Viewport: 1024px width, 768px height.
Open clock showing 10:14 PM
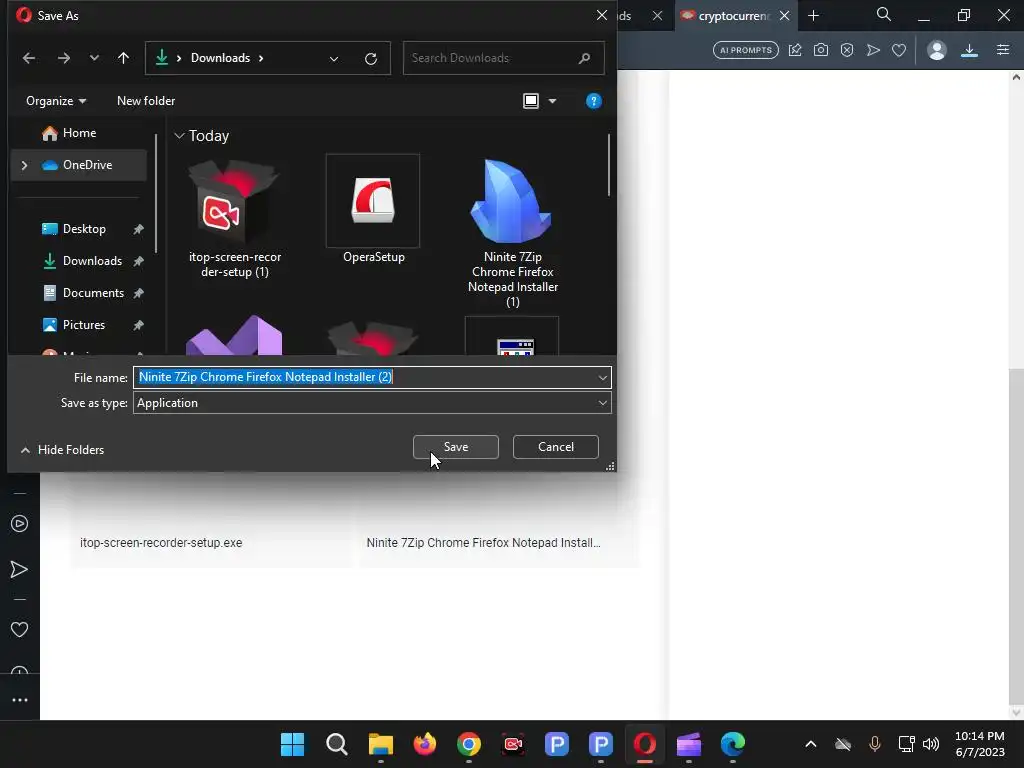[x=980, y=744]
